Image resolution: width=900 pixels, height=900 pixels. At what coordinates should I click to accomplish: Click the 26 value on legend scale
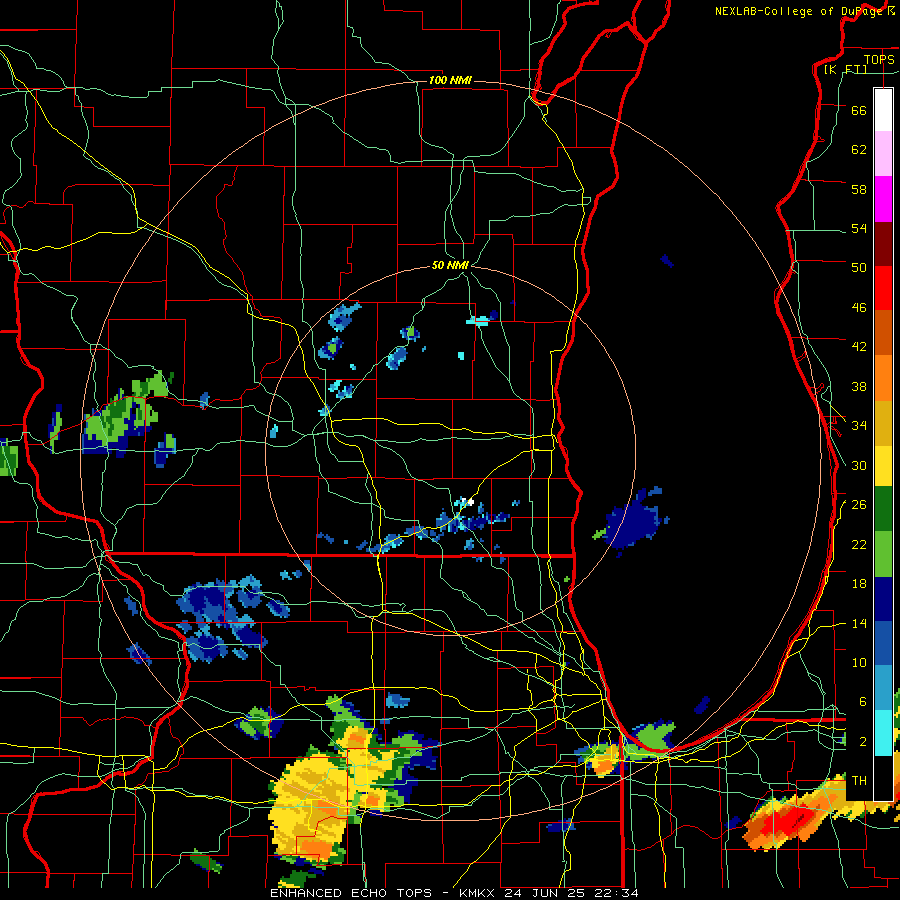pyautogui.click(x=859, y=505)
